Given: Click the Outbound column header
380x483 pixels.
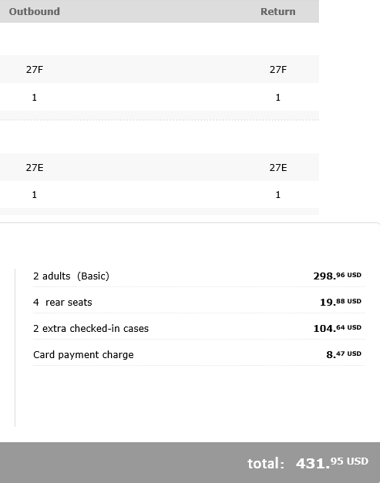Looking at the screenshot, I should tap(34, 11).
